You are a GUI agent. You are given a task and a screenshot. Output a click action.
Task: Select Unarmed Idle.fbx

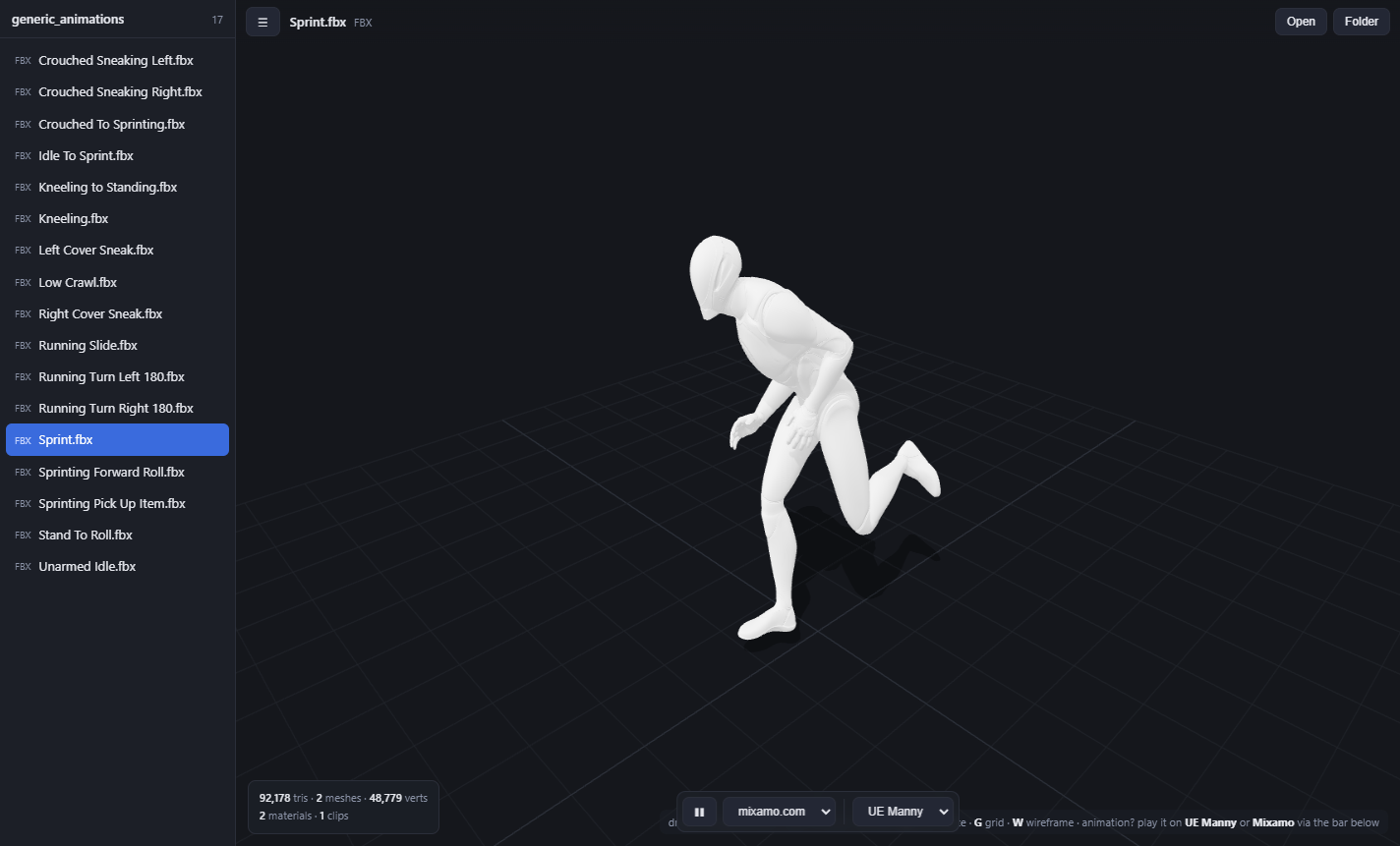[x=118, y=566]
